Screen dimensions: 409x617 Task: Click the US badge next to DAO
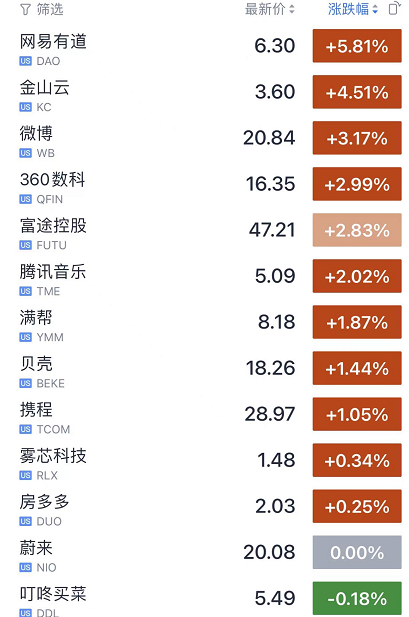(x=25, y=61)
